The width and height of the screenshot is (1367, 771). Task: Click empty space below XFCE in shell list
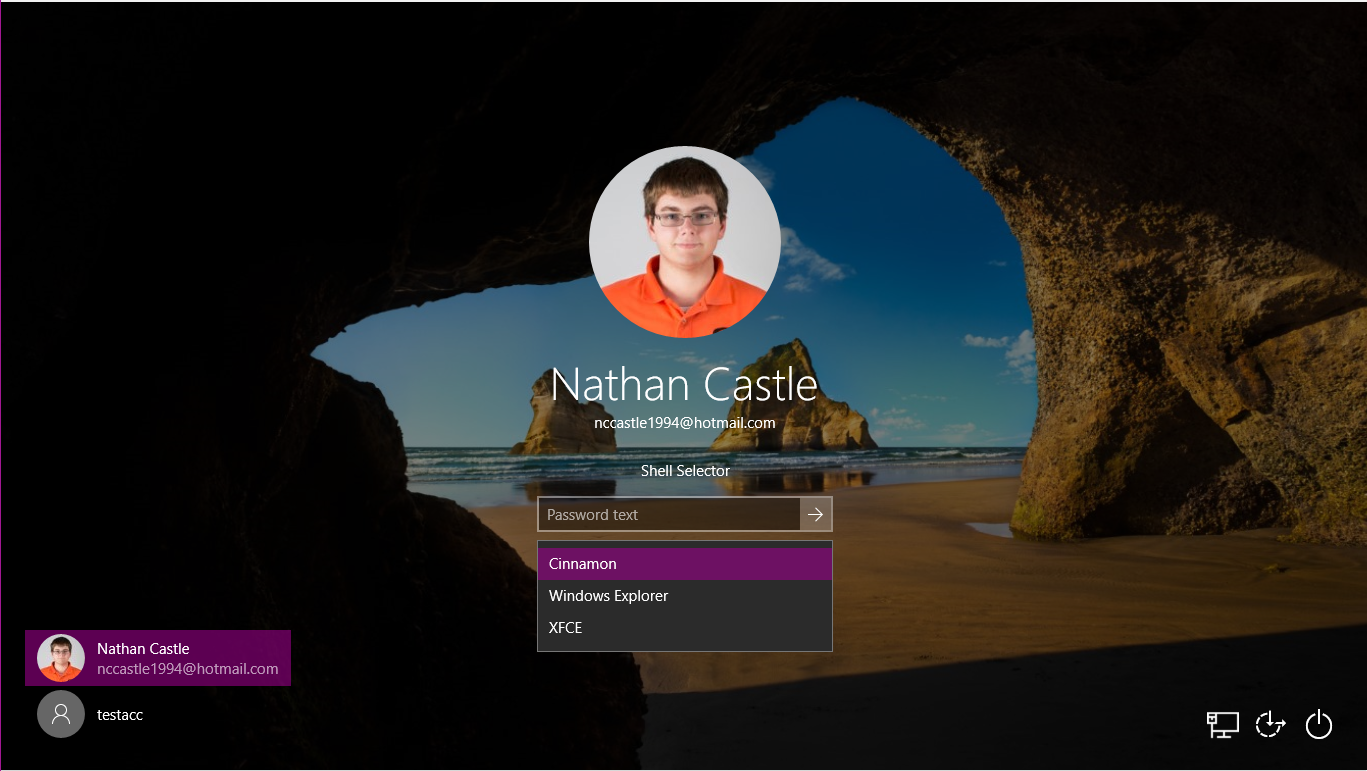684,646
